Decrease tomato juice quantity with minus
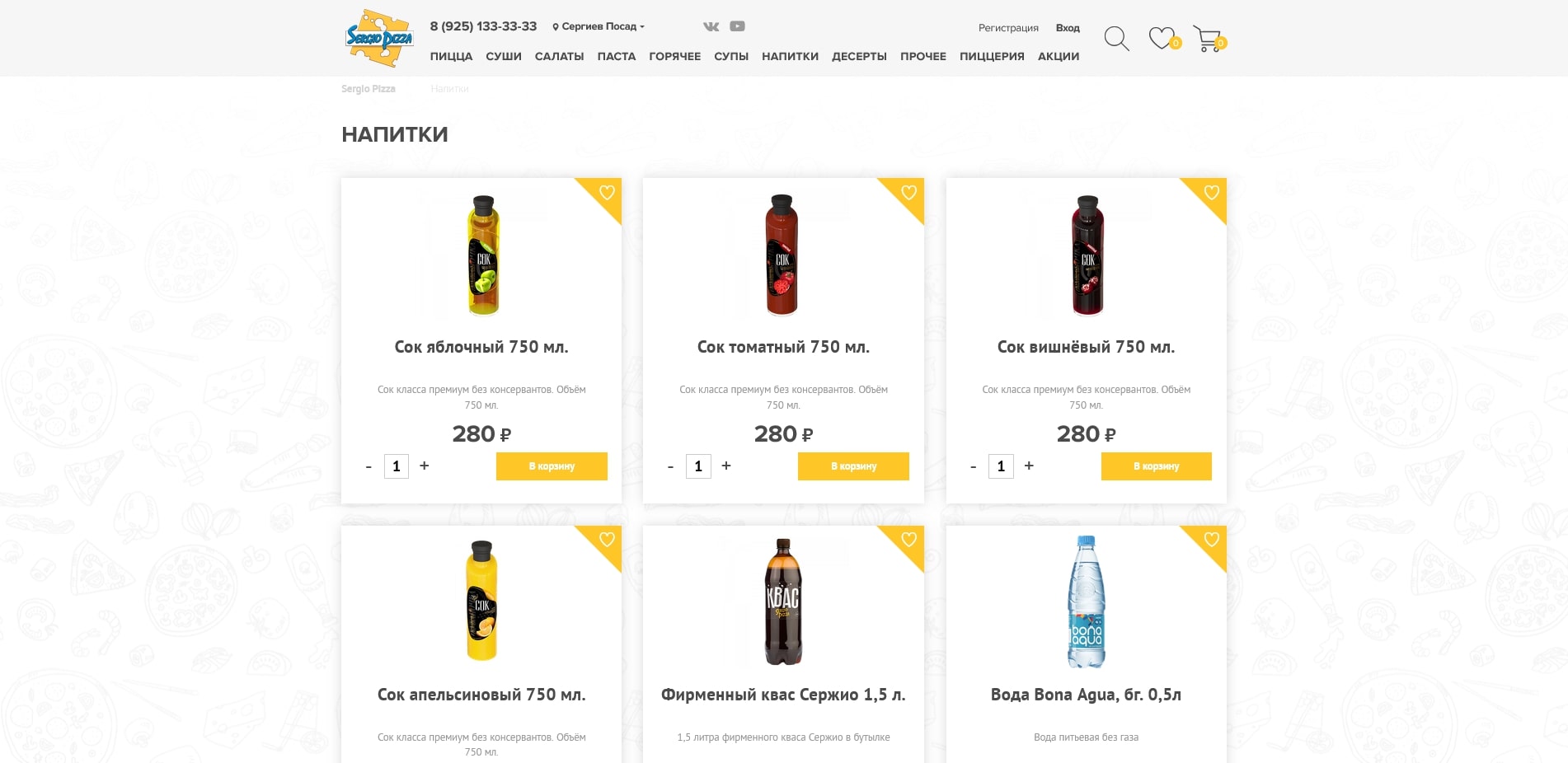This screenshot has width=1568, height=763. [670, 467]
